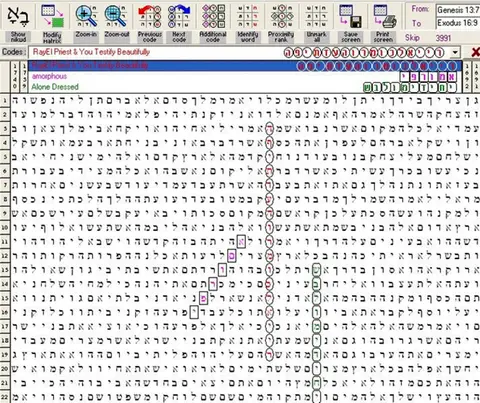Viewport: 480px width, 403px height.
Task: Open the Modify matrix tool
Action: (x=52, y=16)
